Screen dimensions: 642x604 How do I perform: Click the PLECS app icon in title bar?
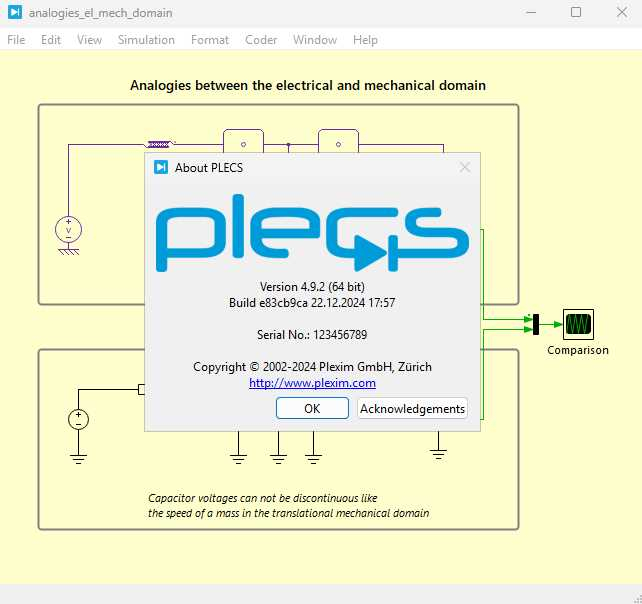coord(15,12)
